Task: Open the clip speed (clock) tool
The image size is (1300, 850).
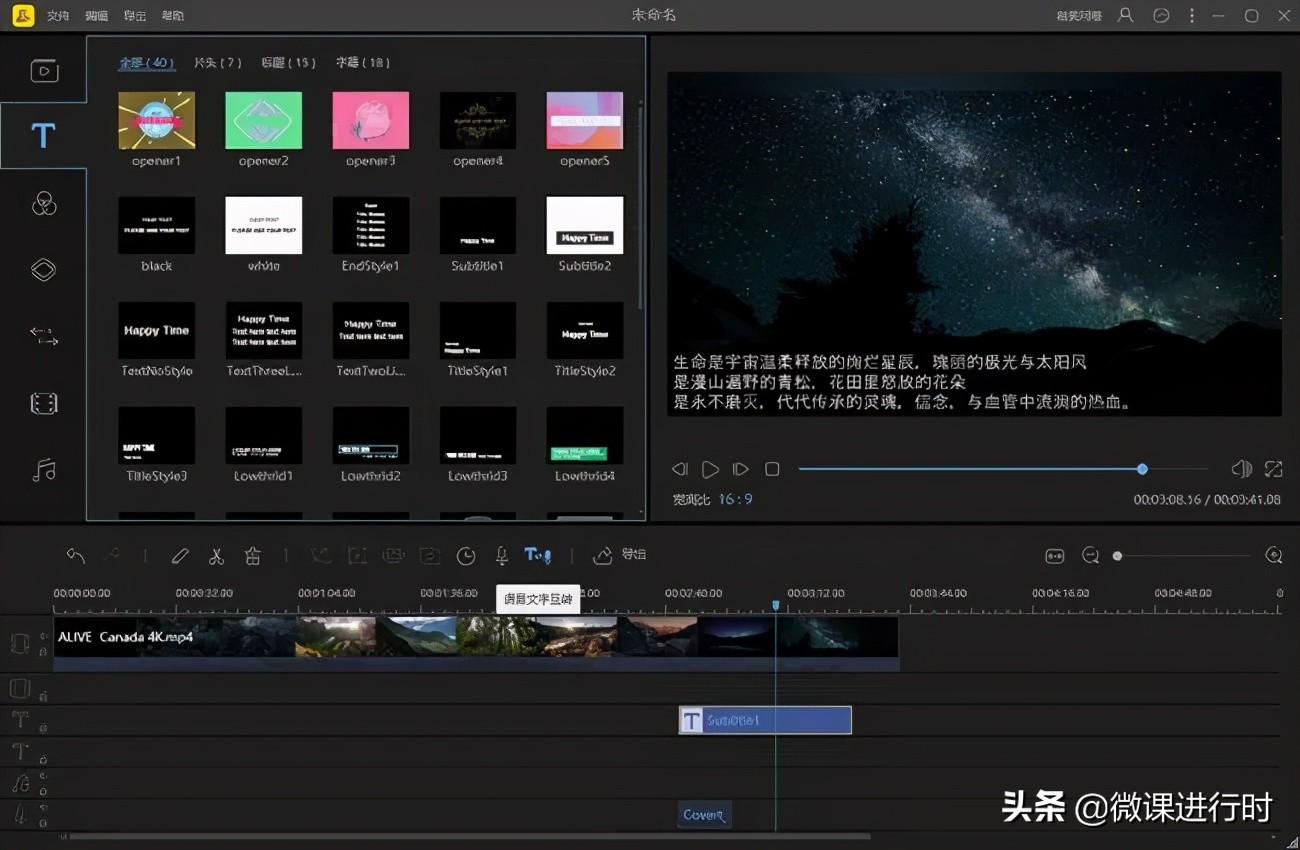Action: (466, 555)
